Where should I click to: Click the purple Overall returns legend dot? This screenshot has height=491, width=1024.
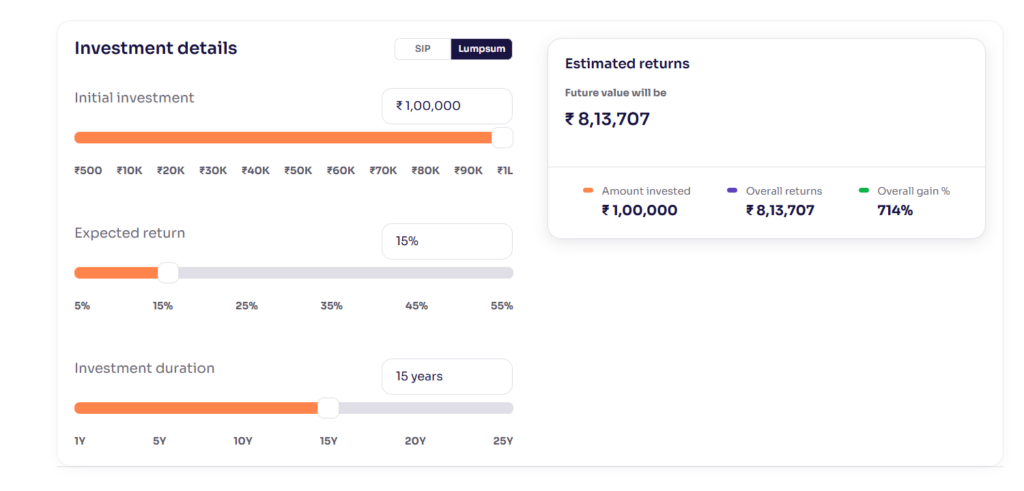pos(732,190)
